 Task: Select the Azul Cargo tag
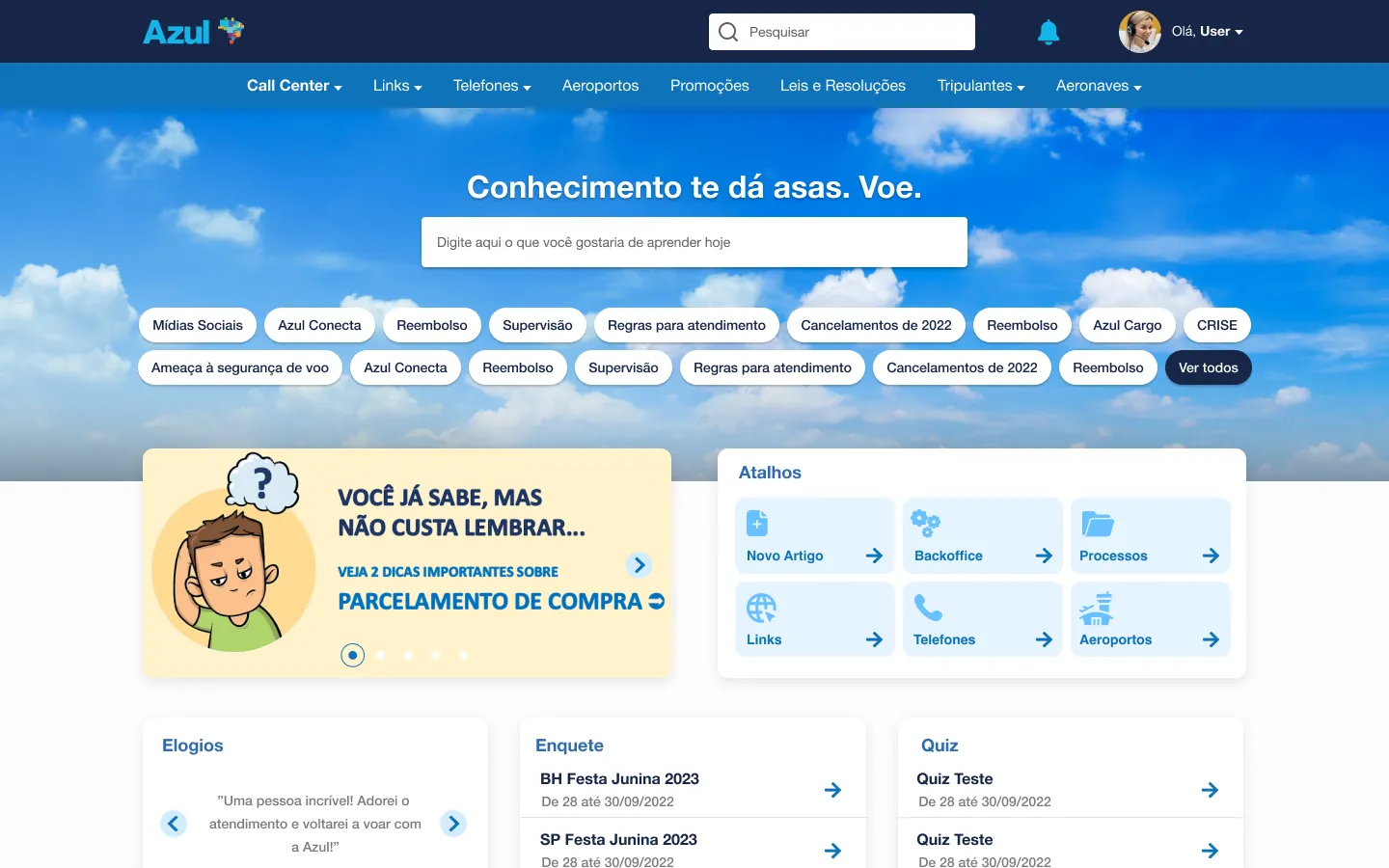[1128, 325]
